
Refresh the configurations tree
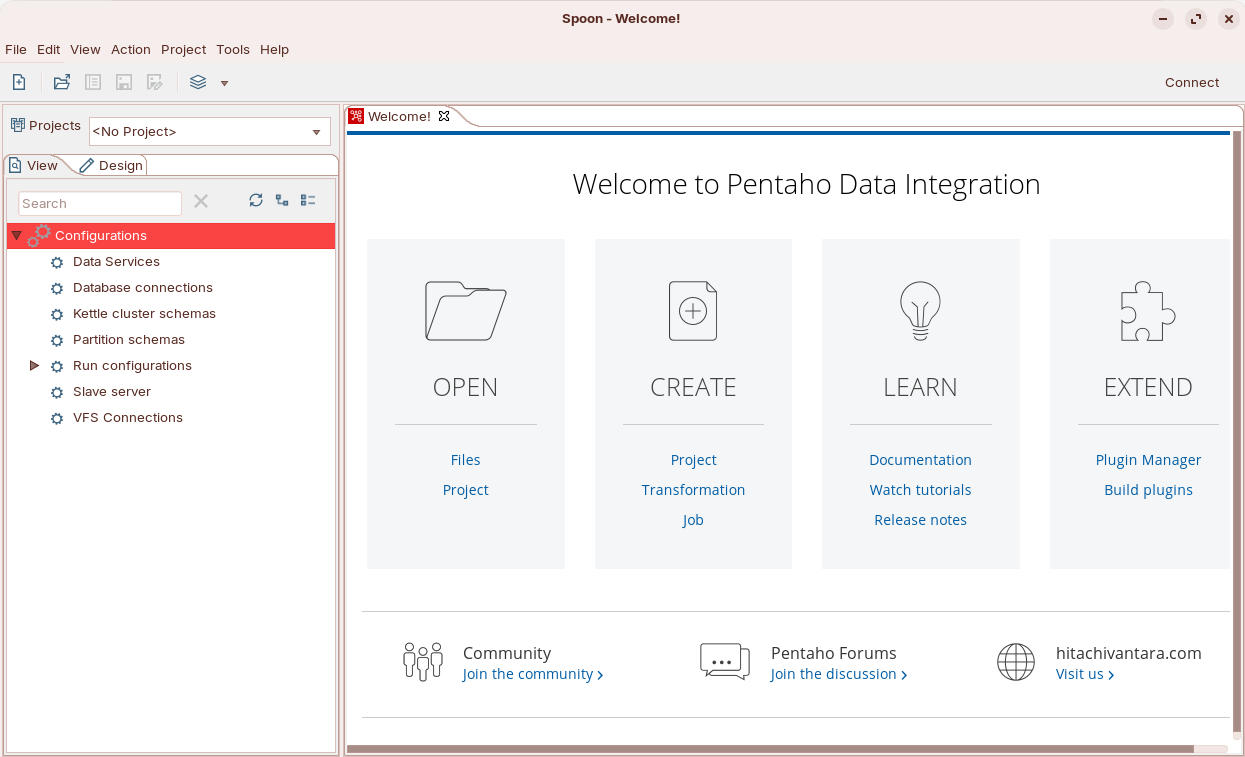point(256,200)
